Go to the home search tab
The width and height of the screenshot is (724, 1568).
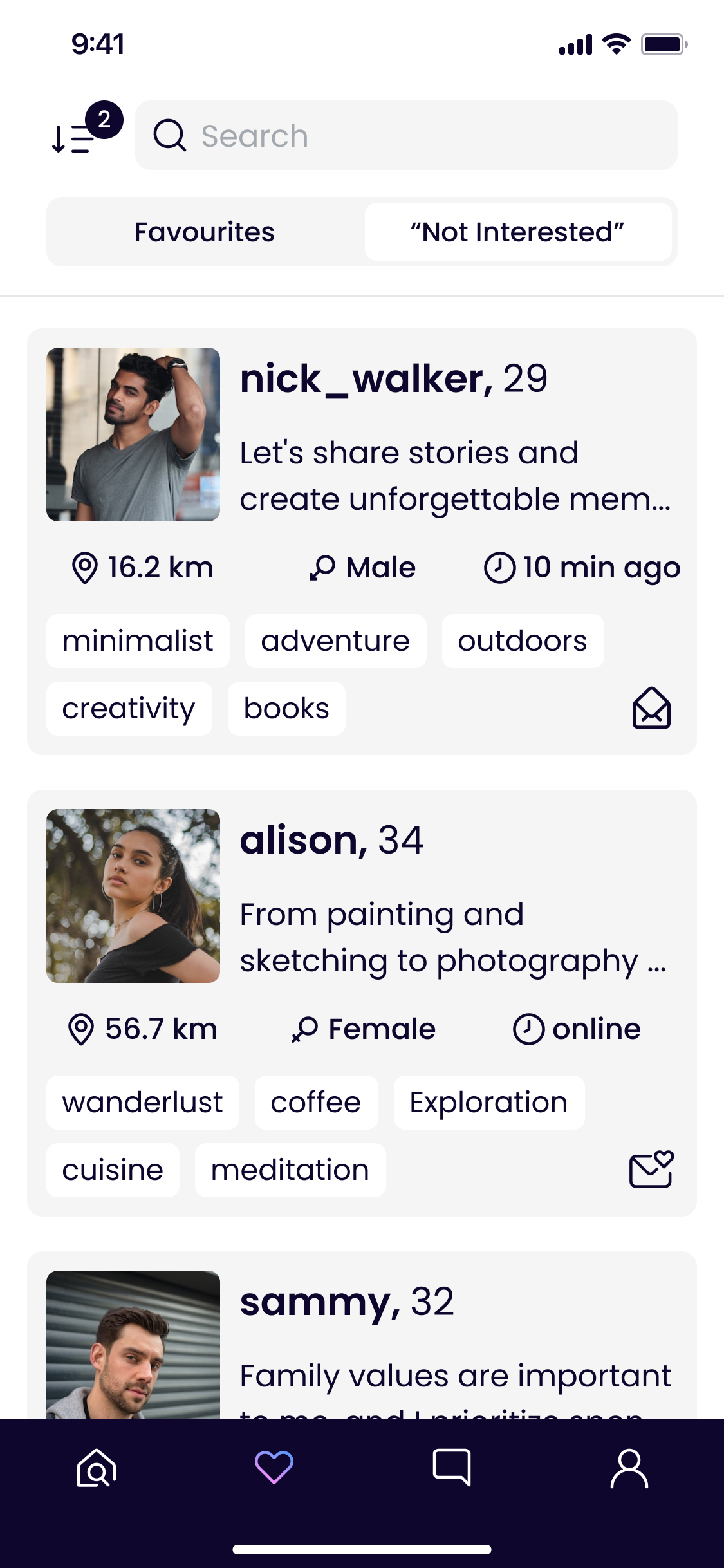click(x=97, y=1468)
